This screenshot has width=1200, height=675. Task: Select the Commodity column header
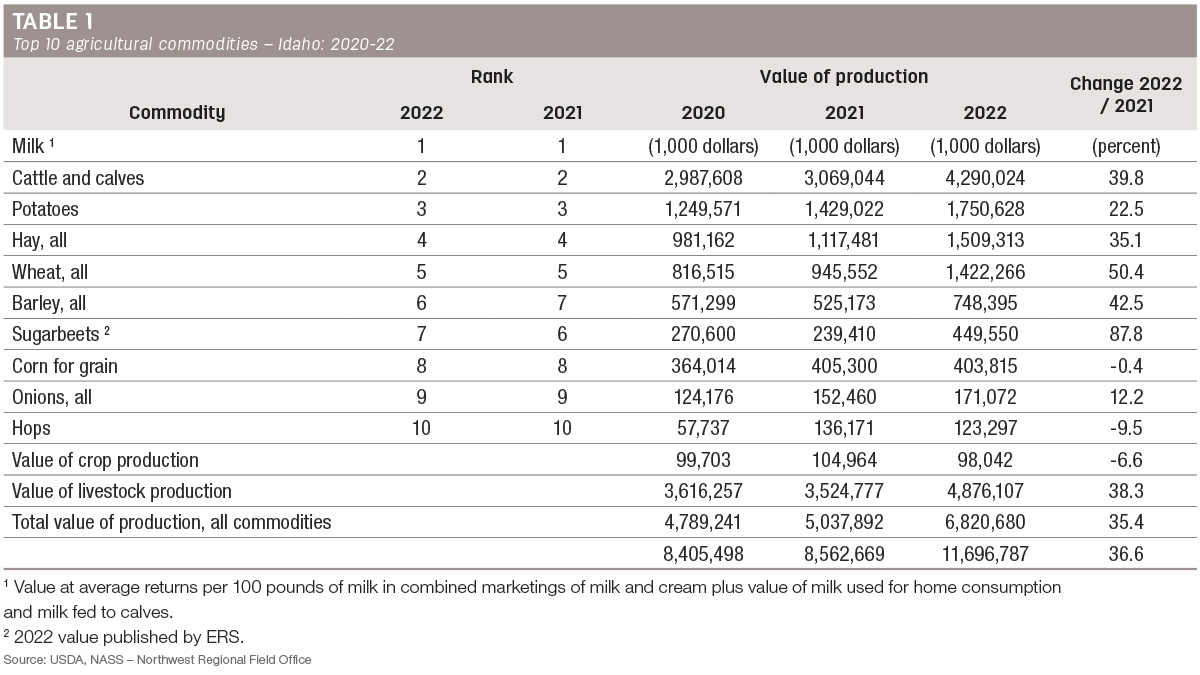[x=177, y=113]
